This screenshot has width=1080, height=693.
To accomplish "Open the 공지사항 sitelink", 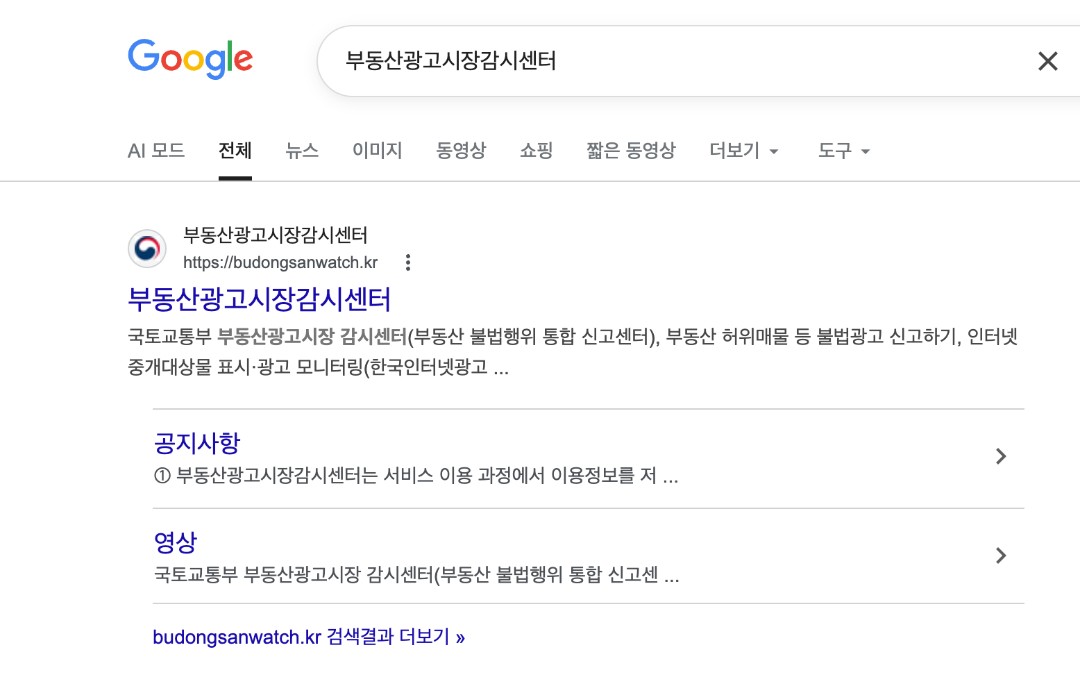I will (197, 442).
